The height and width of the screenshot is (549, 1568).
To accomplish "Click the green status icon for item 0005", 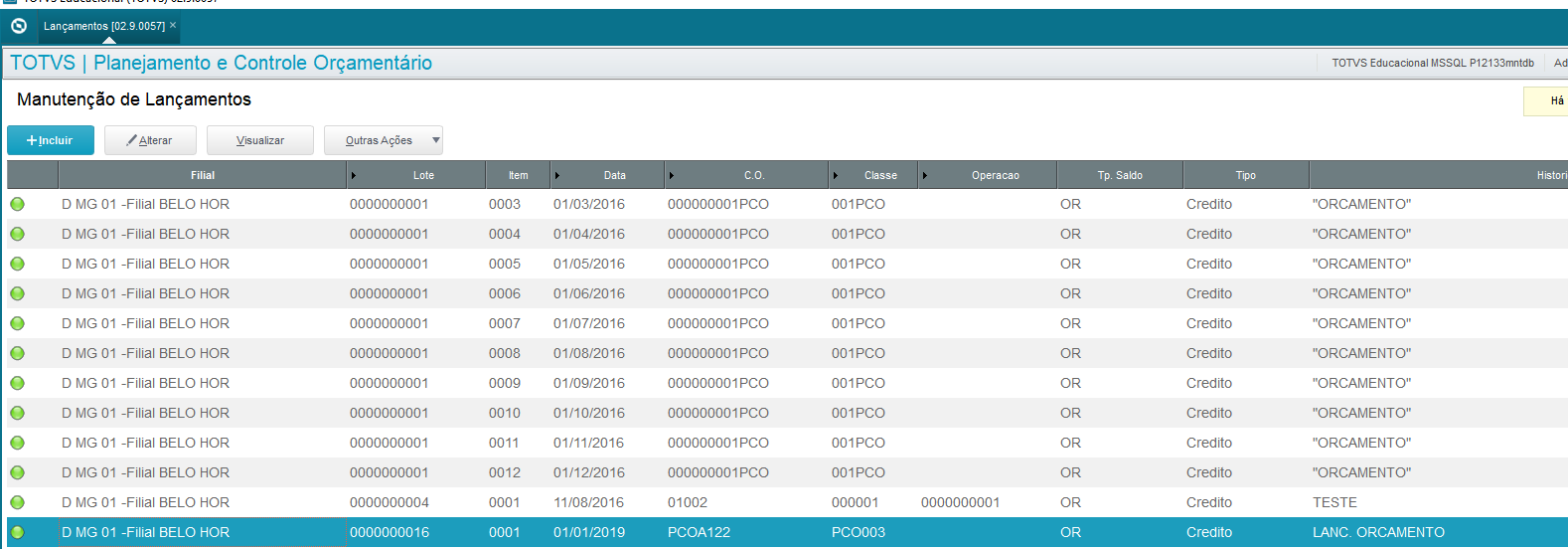I will pyautogui.click(x=17, y=264).
